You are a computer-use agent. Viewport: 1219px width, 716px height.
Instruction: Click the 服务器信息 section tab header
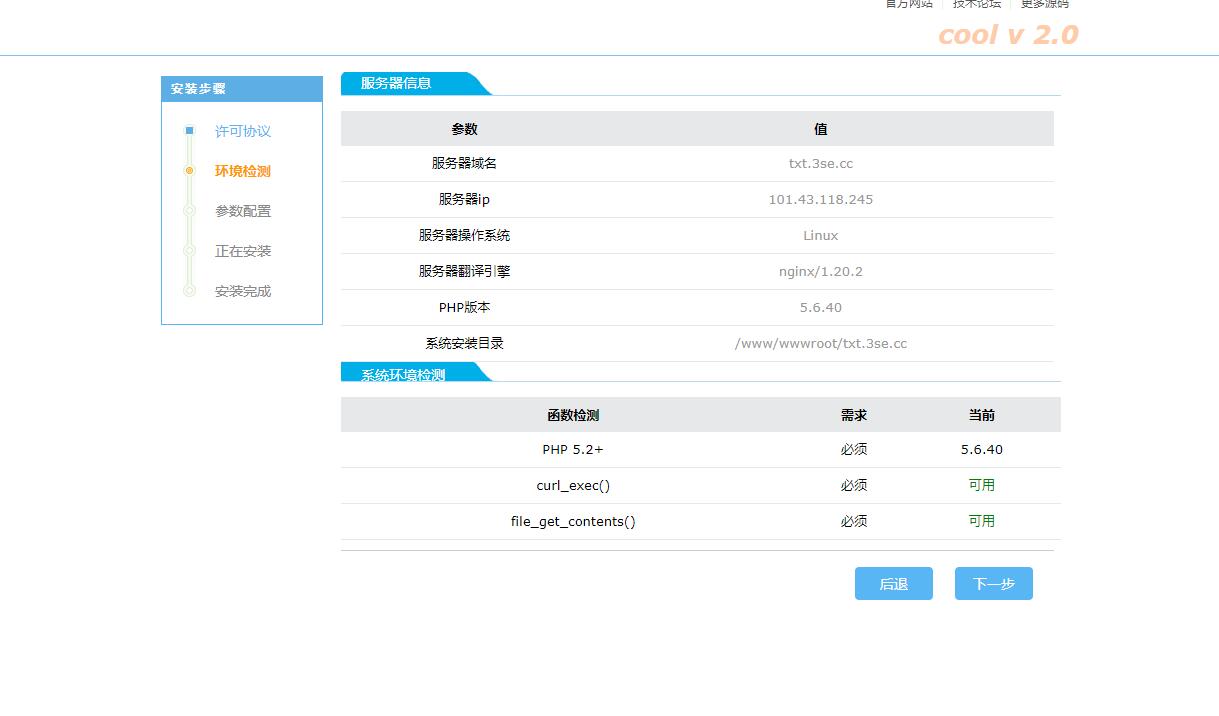(x=396, y=83)
